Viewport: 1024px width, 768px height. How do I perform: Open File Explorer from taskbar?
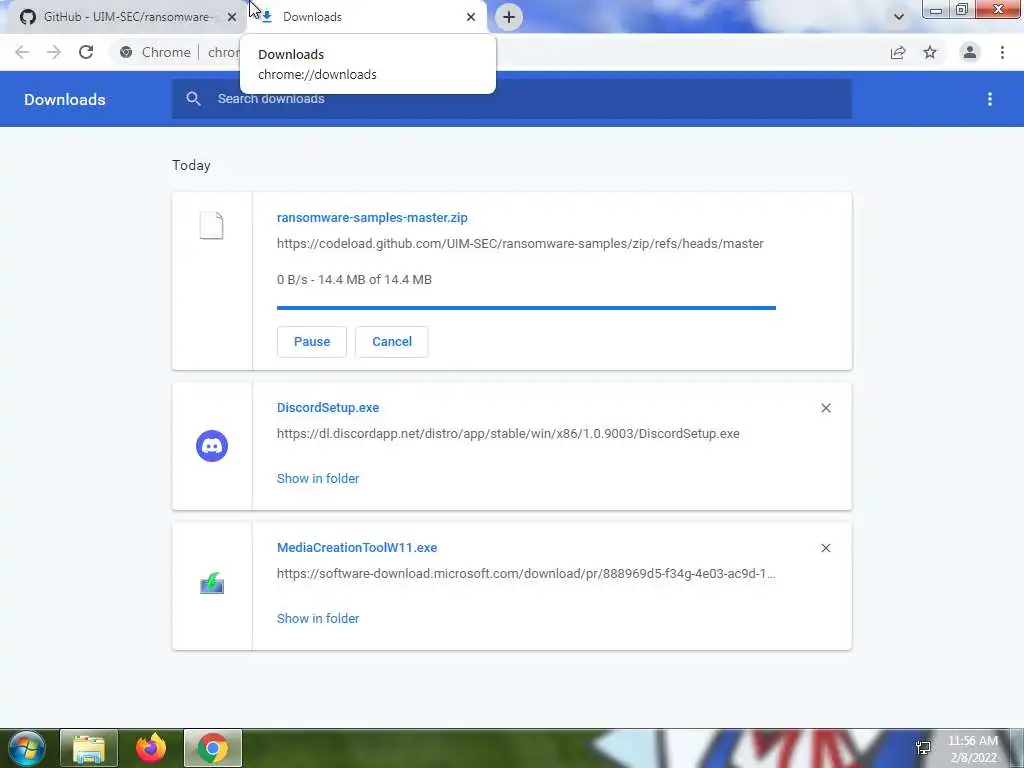click(x=89, y=748)
